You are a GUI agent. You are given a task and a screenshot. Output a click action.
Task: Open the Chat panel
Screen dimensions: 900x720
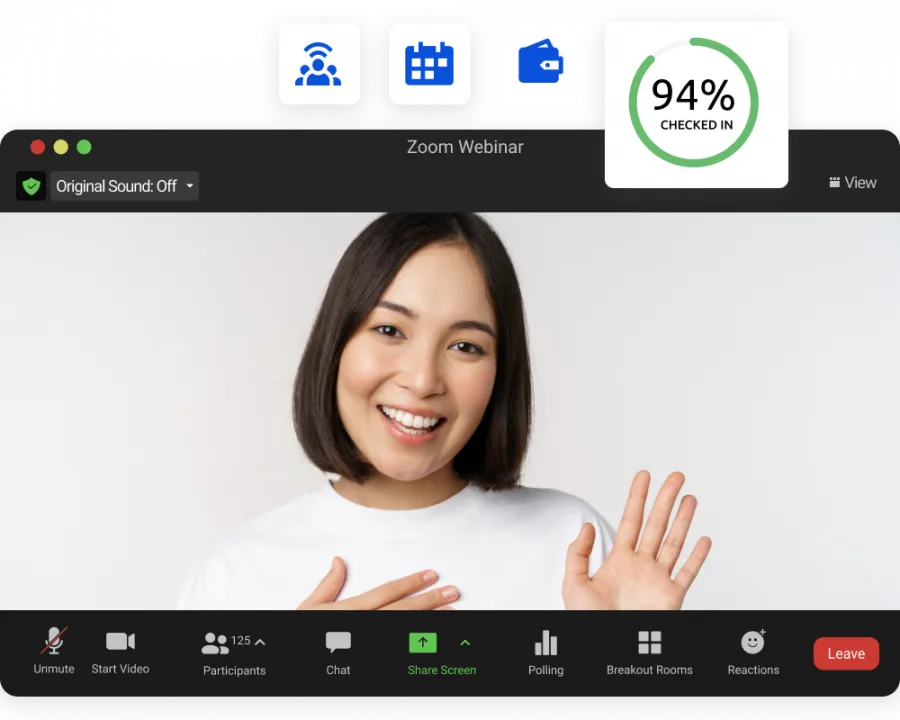tap(338, 643)
